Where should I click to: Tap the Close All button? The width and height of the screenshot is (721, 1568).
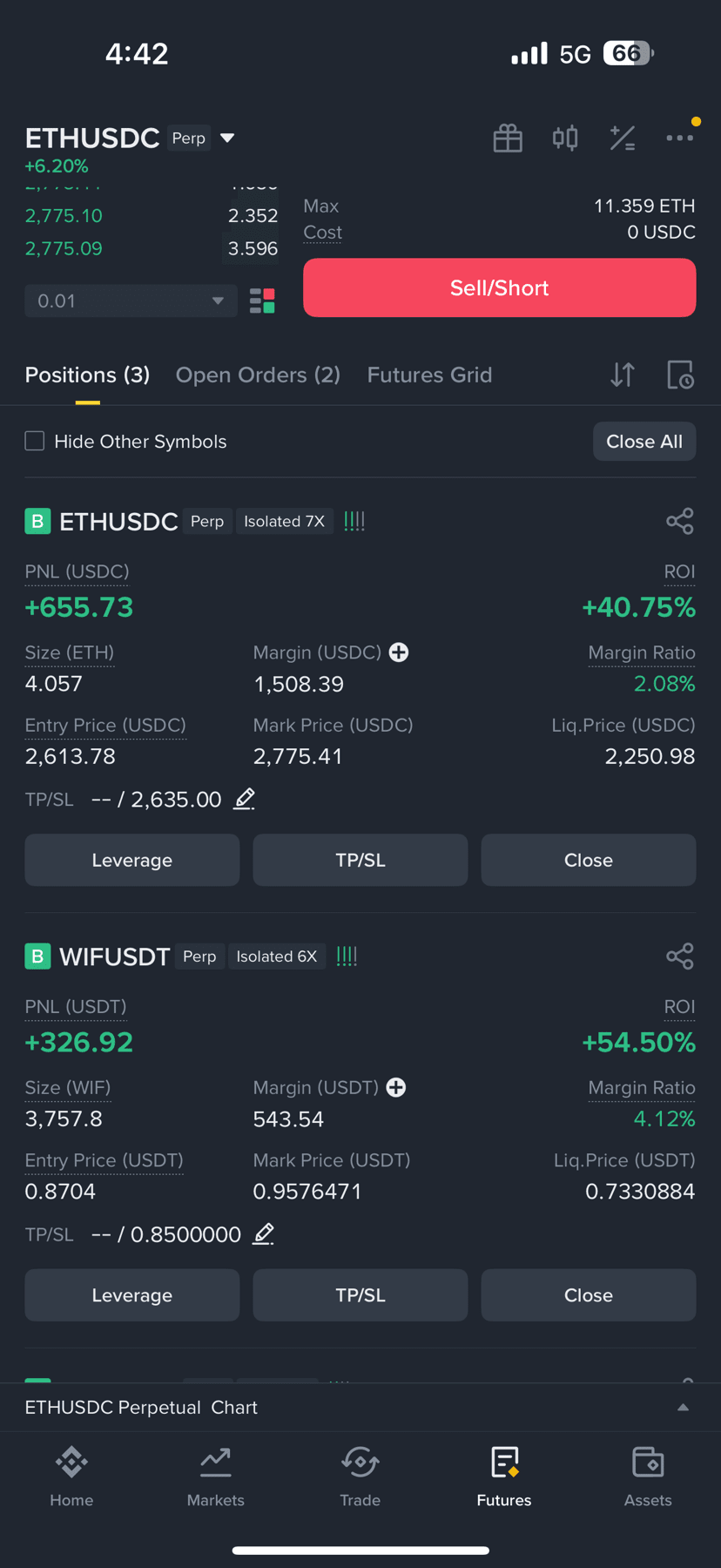pyautogui.click(x=644, y=442)
